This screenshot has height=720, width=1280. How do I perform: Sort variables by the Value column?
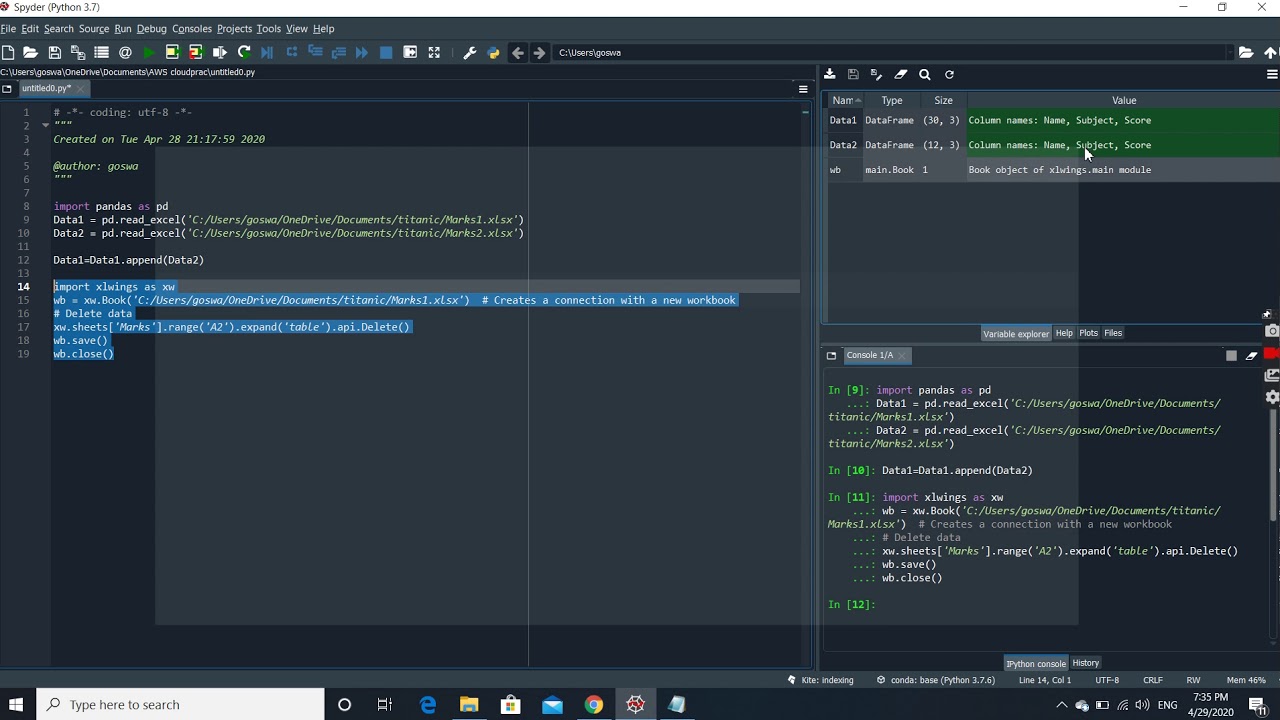click(1124, 100)
